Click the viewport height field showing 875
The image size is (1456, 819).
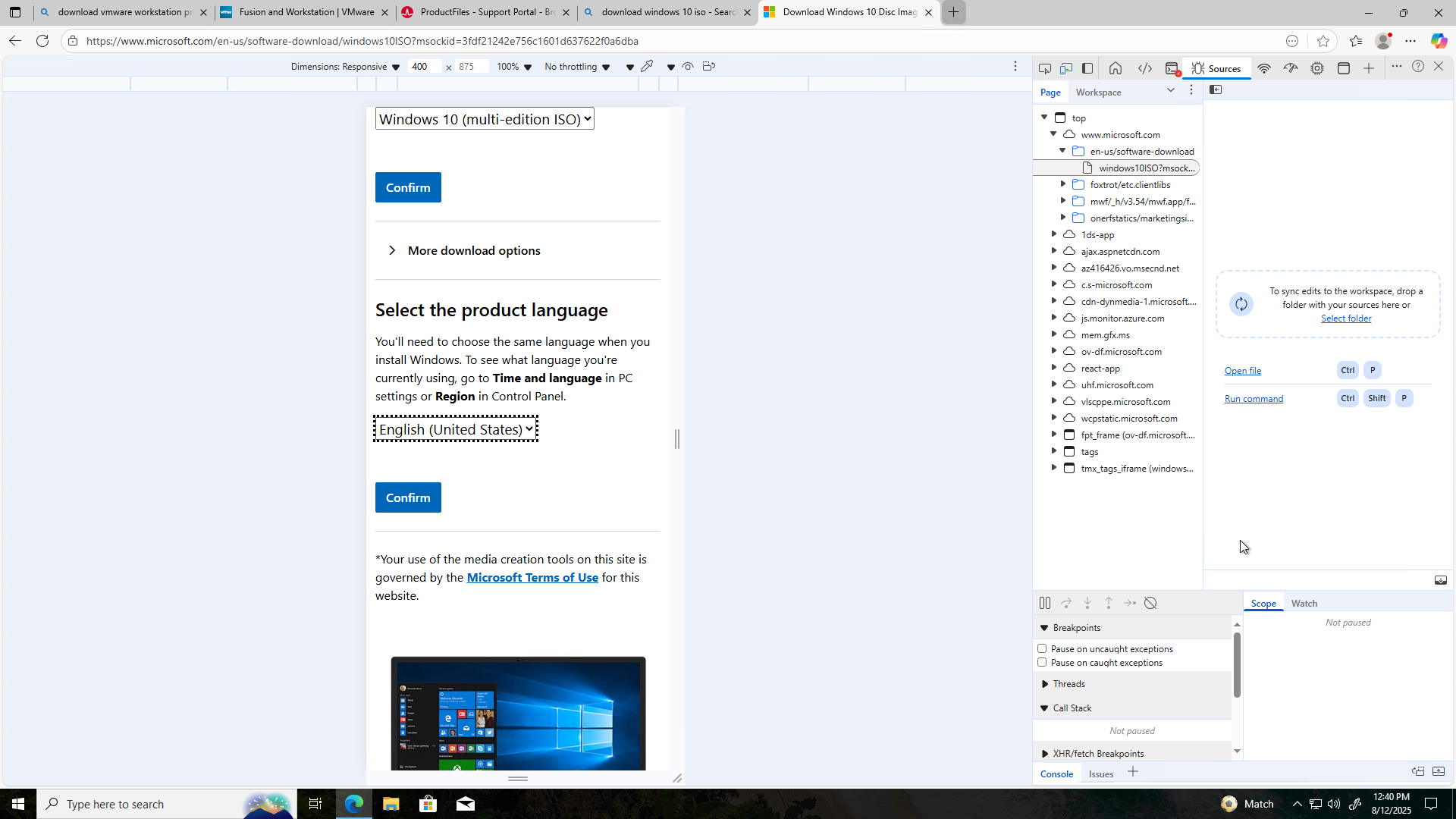(x=471, y=67)
